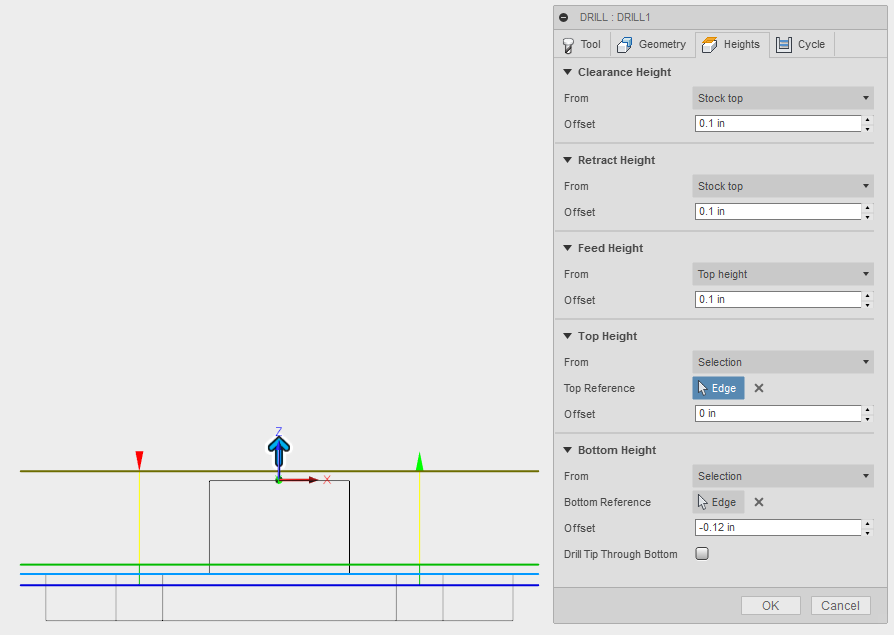The width and height of the screenshot is (894, 635).
Task: Click the highlighted Edge picker for Top Reference
Action: [718, 388]
